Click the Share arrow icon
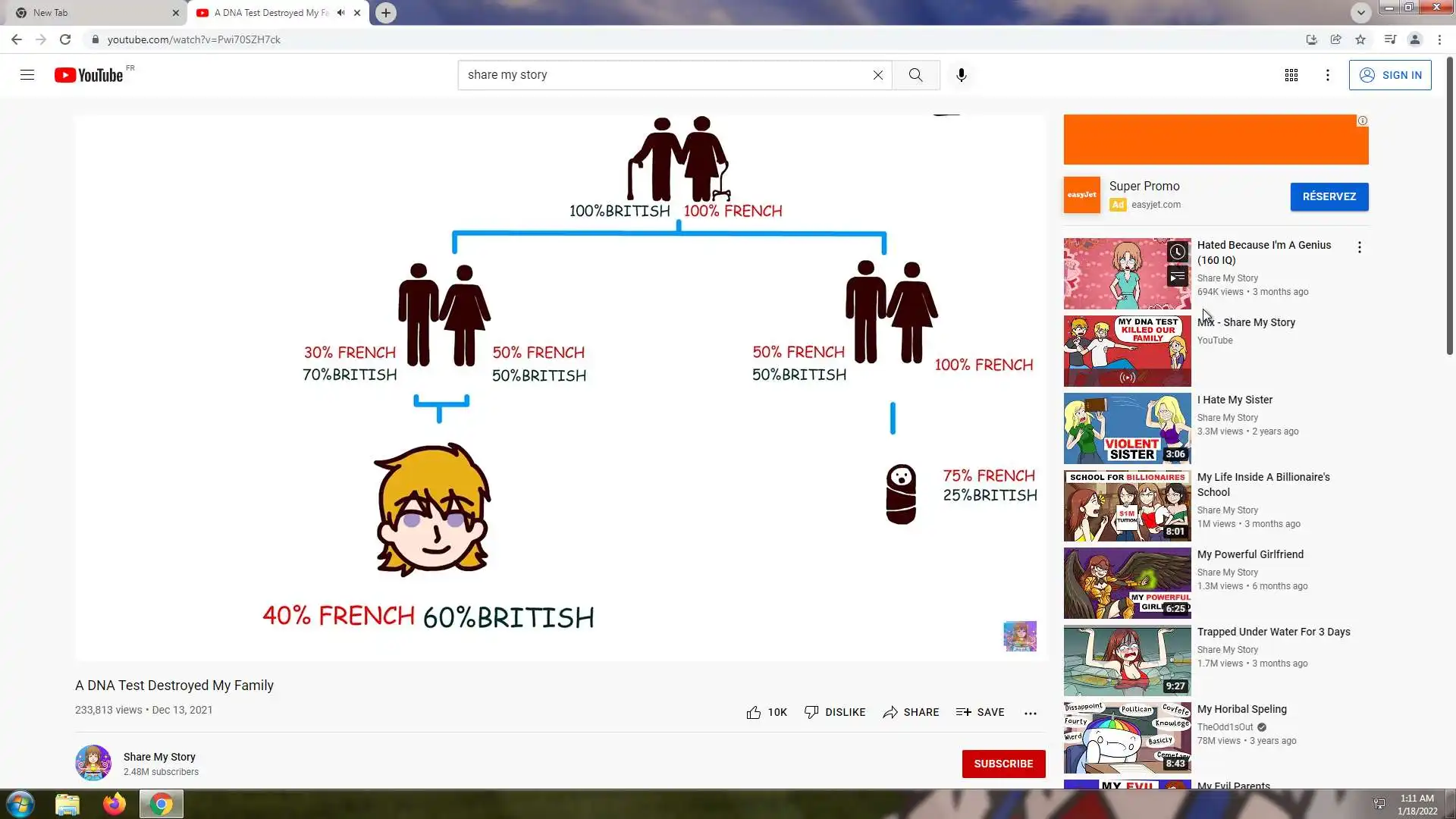1456x819 pixels. [x=890, y=712]
